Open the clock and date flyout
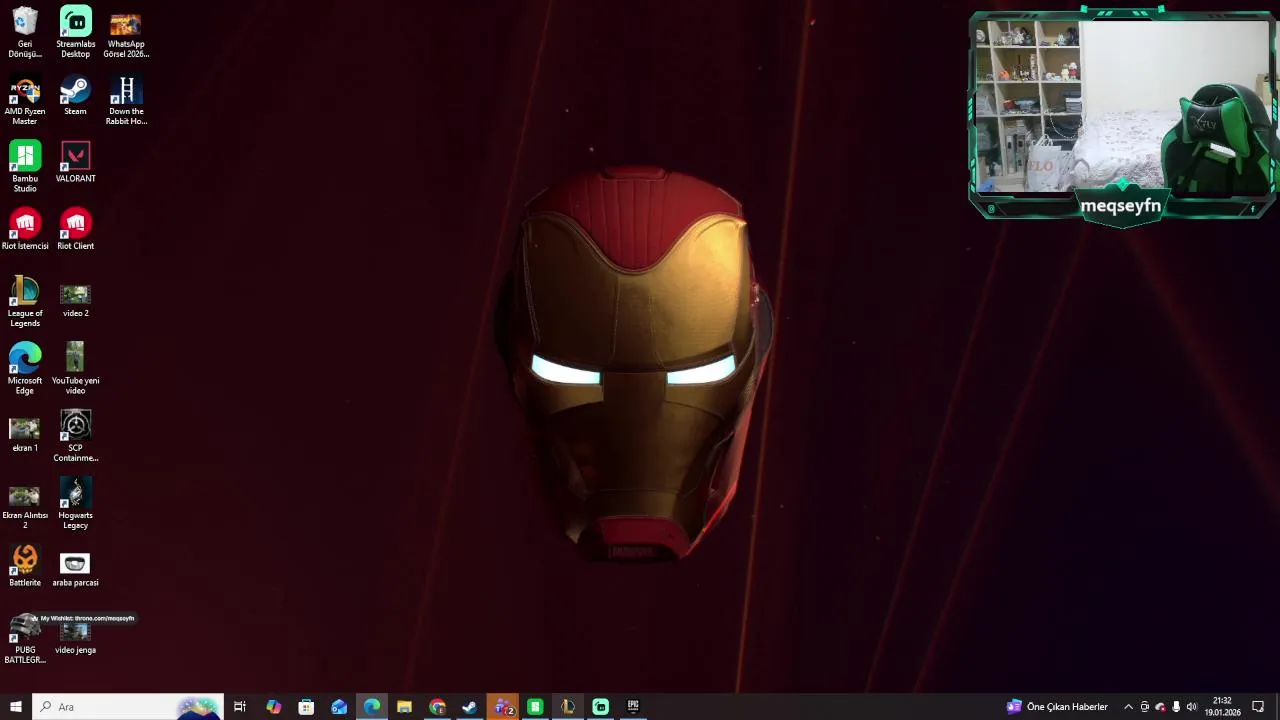 click(1222, 707)
